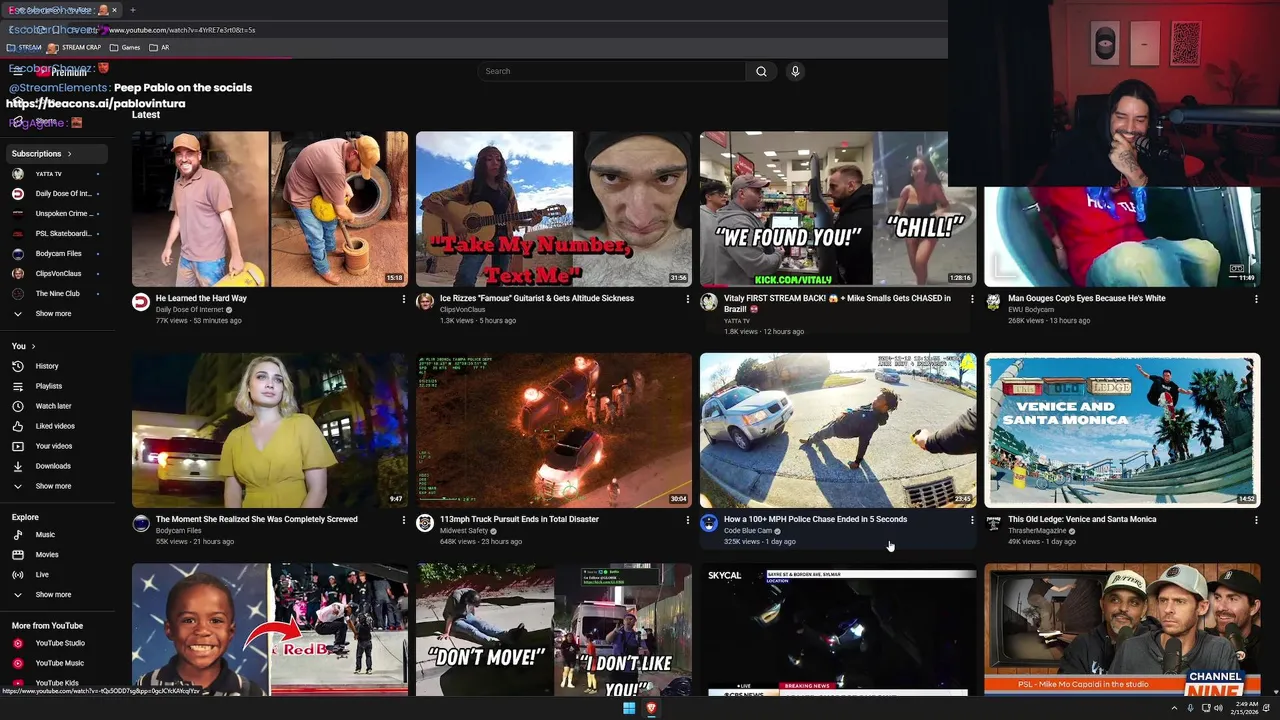Open the Live broadcast icon
Screen dimensions: 1280x720
click(17, 575)
